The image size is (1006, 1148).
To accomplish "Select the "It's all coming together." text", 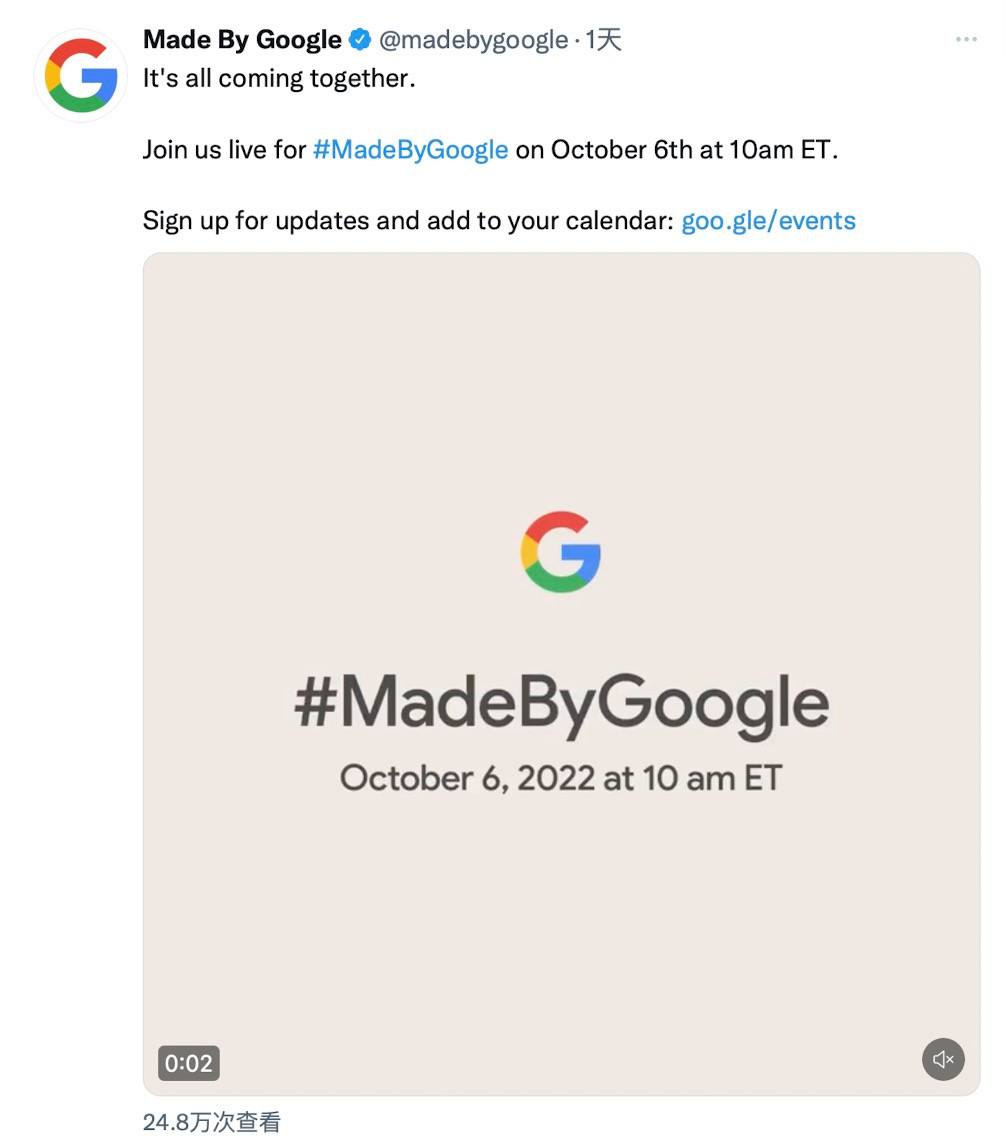I will (279, 78).
